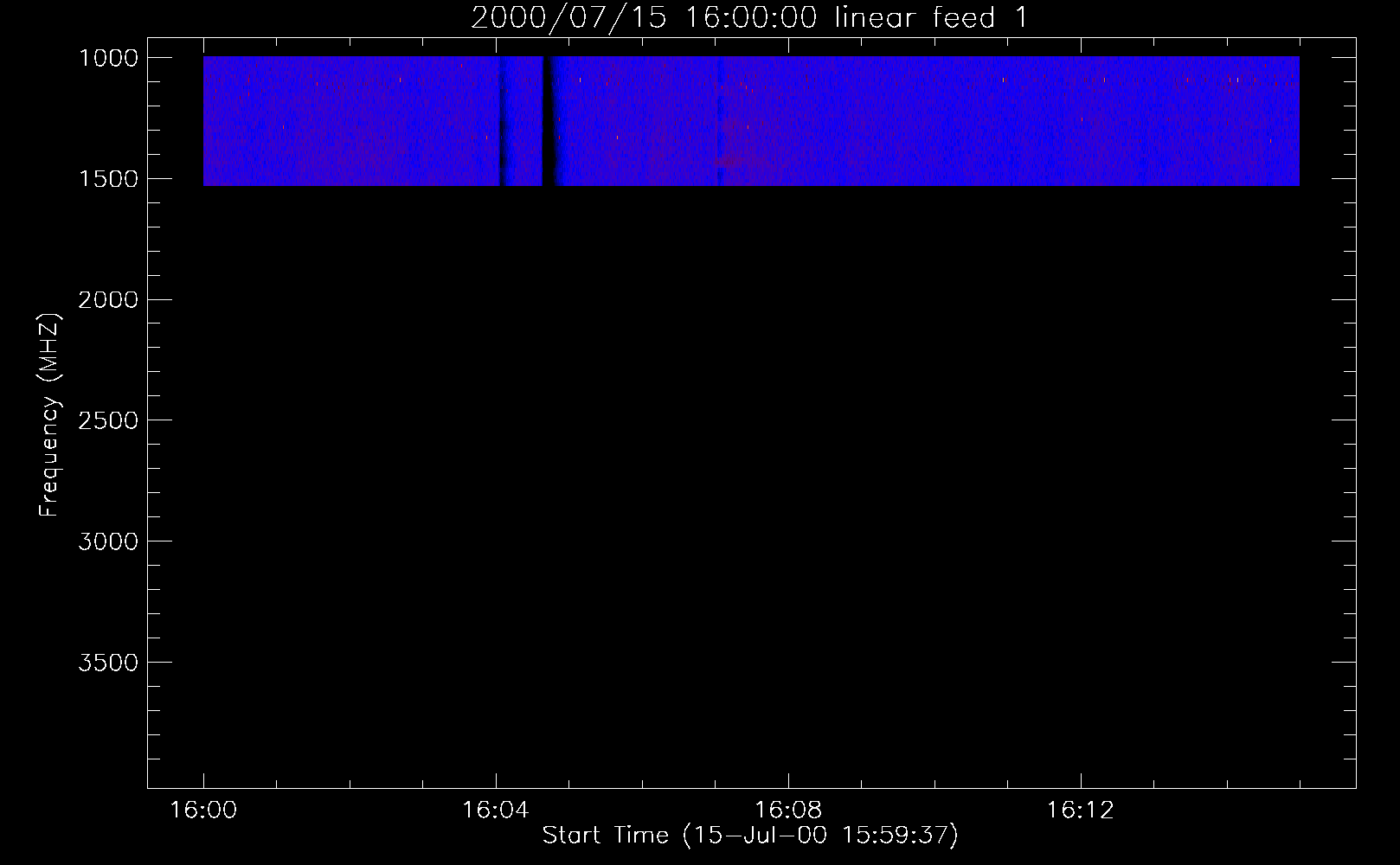Click the 2500 frequency tick label

coord(108,421)
